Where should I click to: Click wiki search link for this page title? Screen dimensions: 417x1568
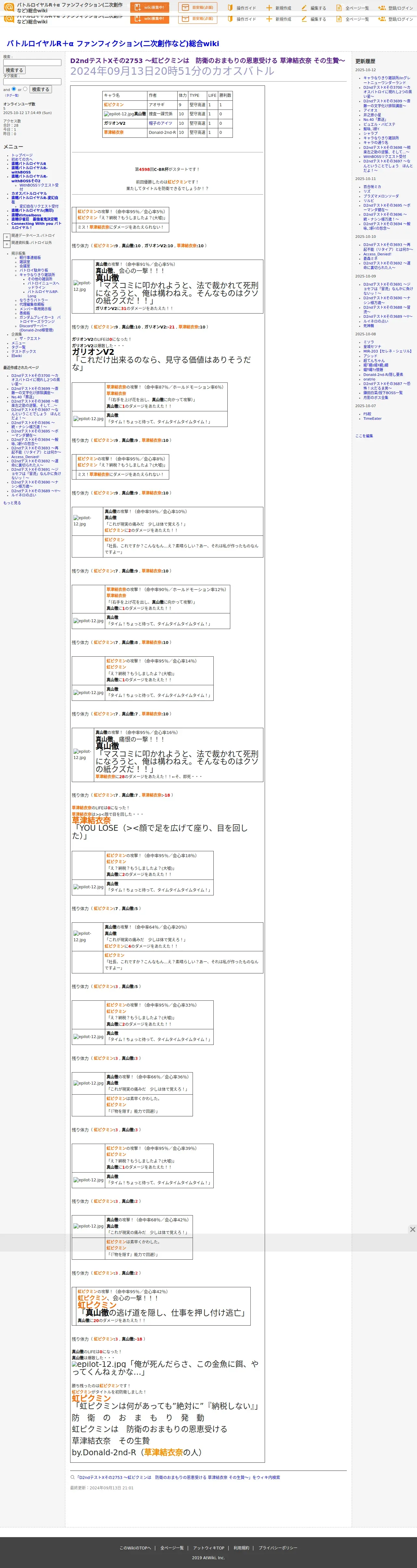178,1477
